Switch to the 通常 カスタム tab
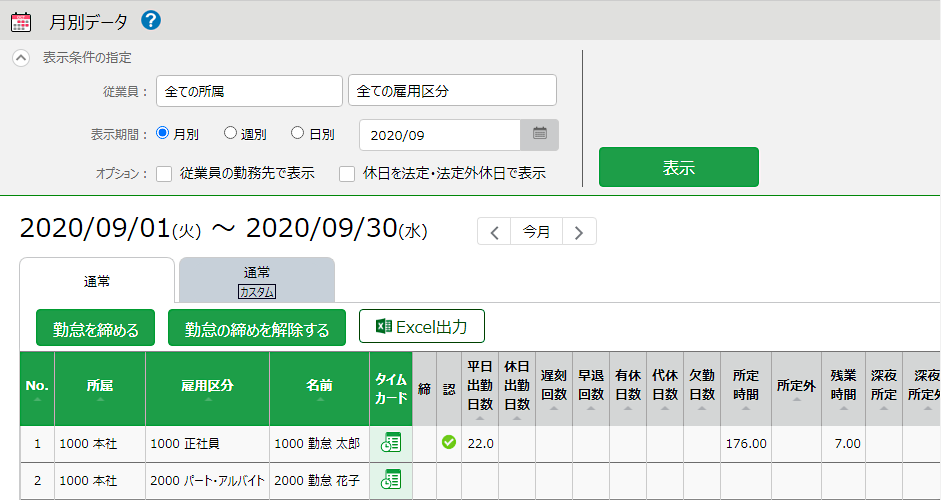Screen dimensions: 941x500 [257, 280]
